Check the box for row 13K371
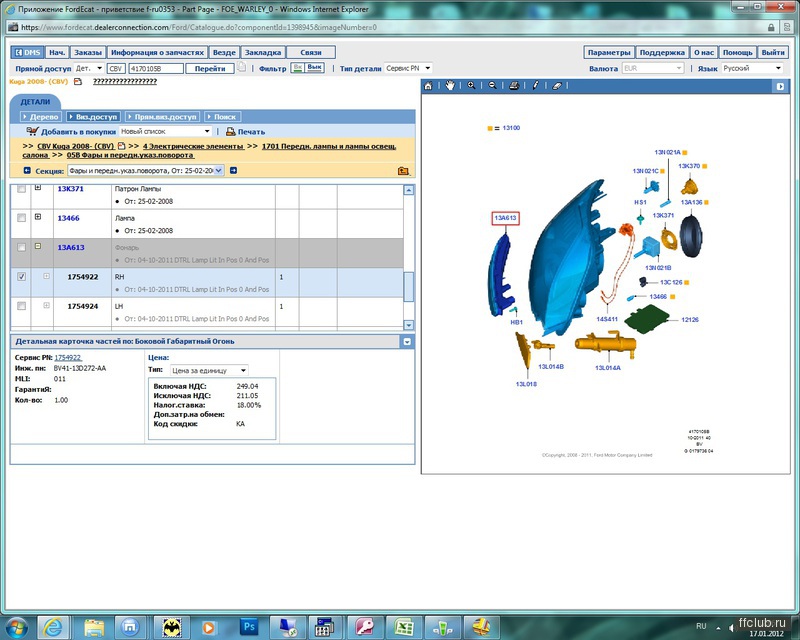The height and width of the screenshot is (640, 800). point(21,189)
